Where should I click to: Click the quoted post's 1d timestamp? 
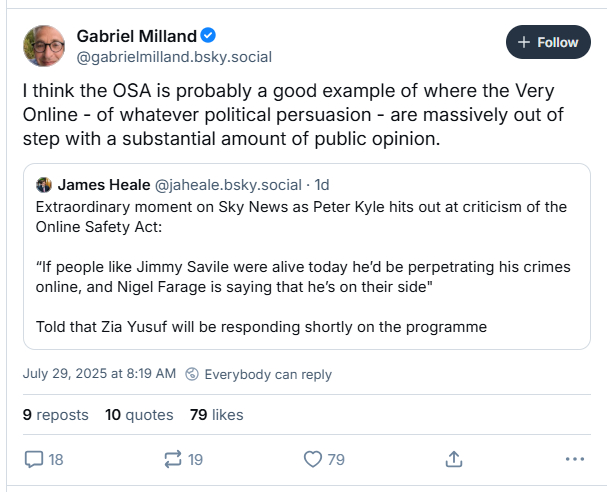[x=325, y=185]
